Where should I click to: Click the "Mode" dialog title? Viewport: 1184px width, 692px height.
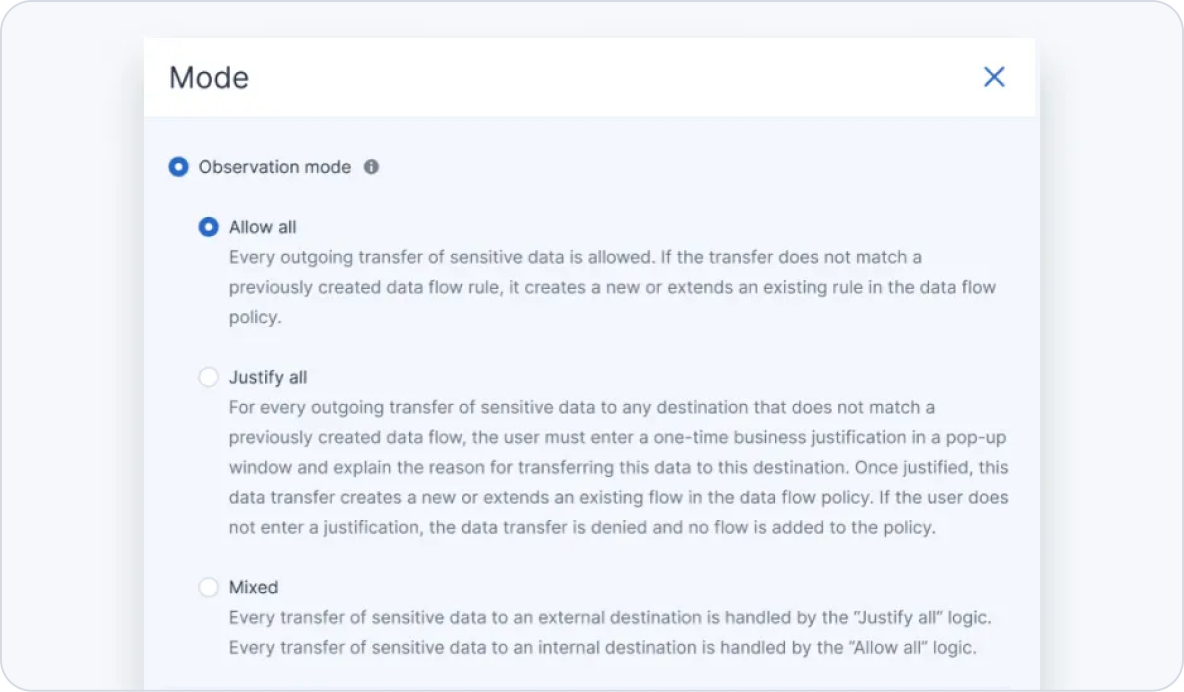[x=209, y=77]
